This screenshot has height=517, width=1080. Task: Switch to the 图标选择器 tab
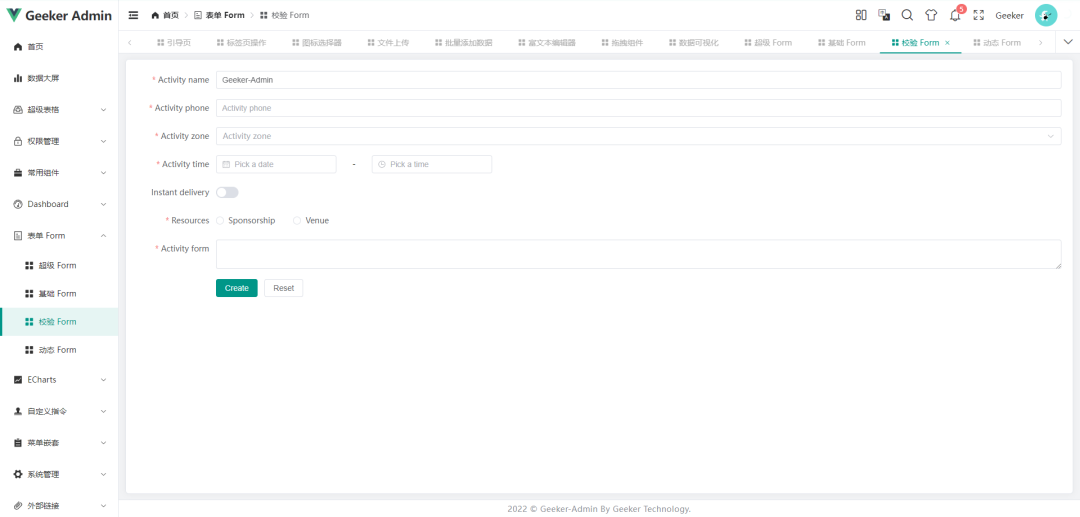[x=316, y=43]
